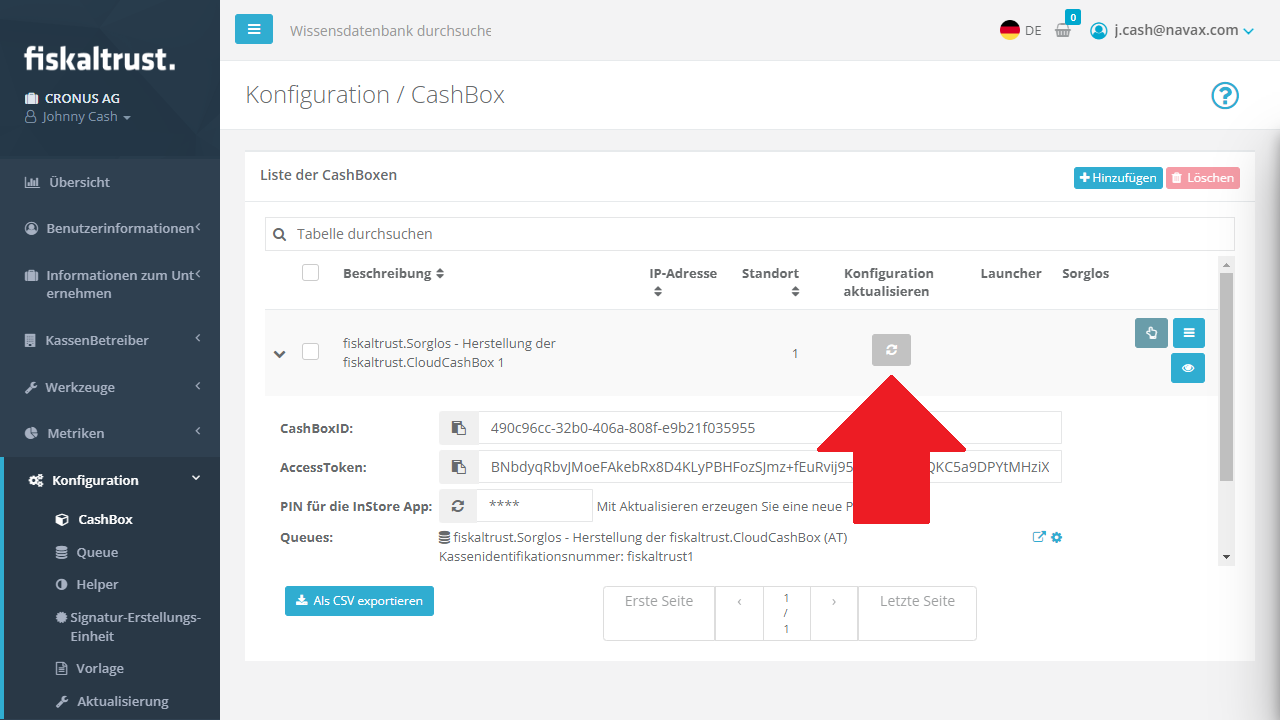Viewport: 1280px width, 720px height.
Task: Collapse the fiskaltrust.Sorglos CashBox row
Action: pyautogui.click(x=280, y=353)
